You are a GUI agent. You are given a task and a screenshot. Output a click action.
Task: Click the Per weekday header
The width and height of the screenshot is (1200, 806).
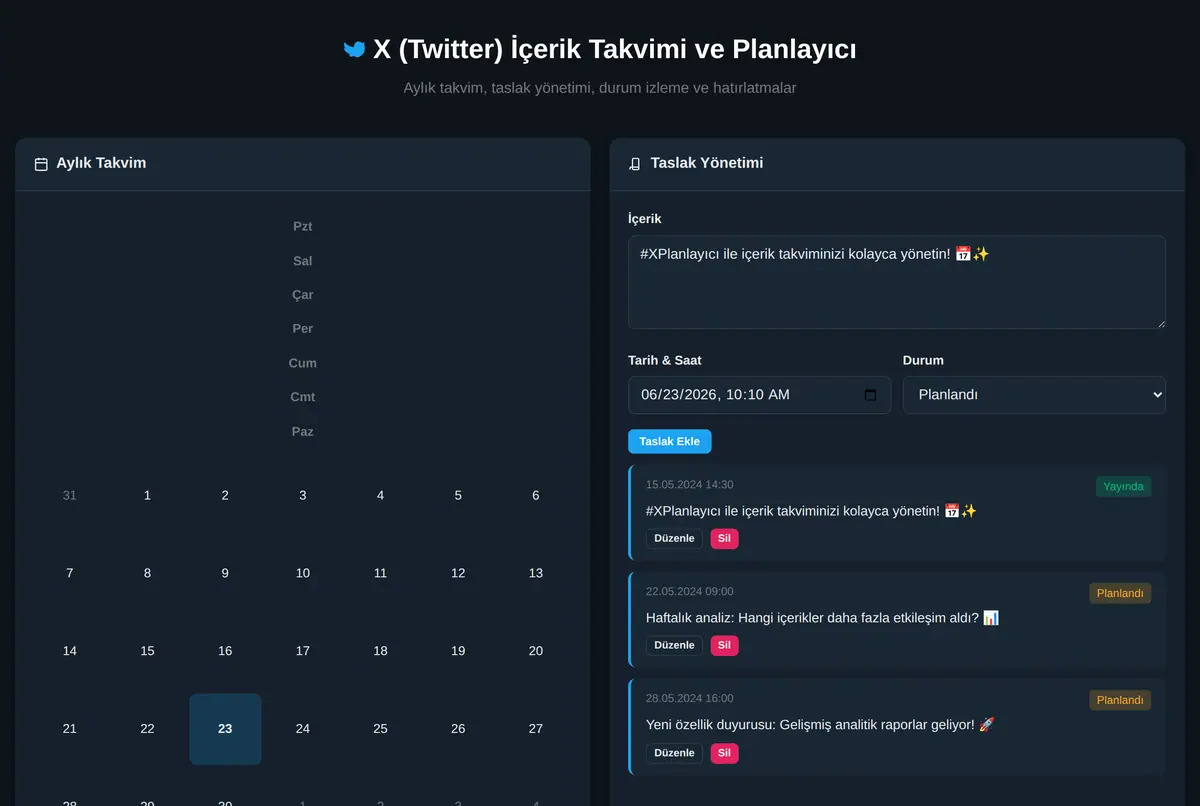303,329
